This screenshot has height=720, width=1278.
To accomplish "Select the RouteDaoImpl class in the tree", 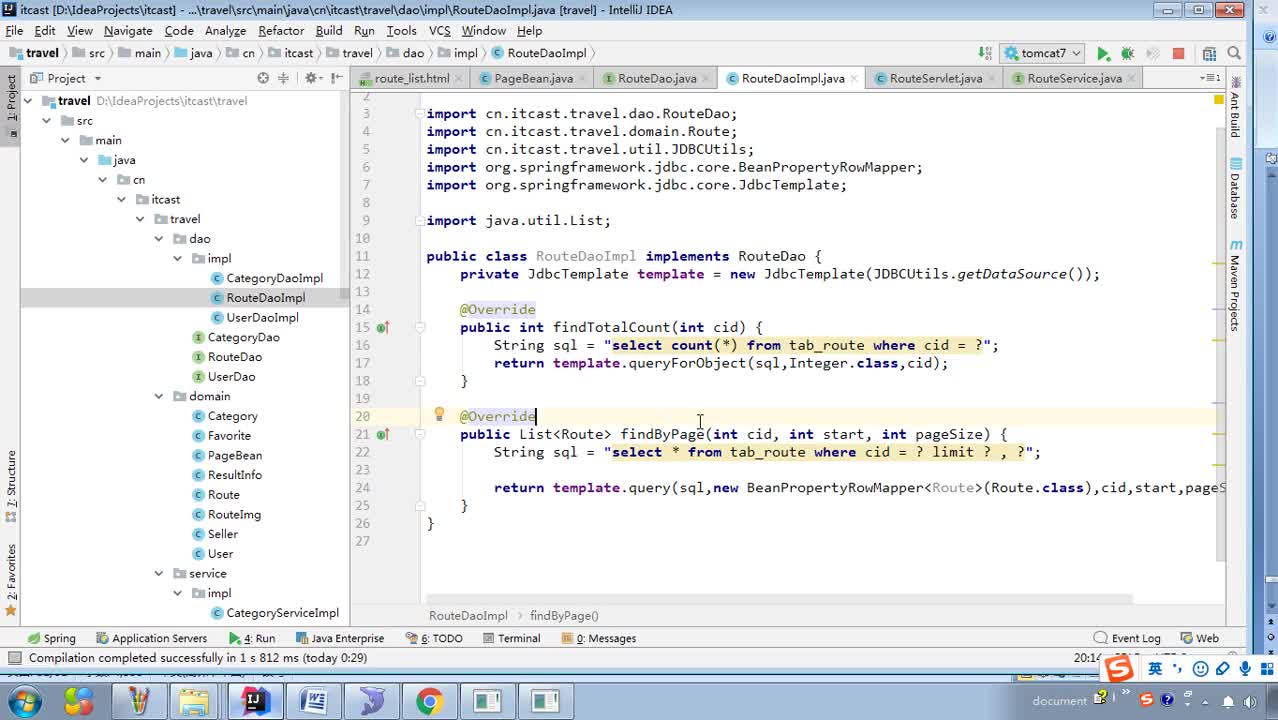I will pyautogui.click(x=265, y=298).
